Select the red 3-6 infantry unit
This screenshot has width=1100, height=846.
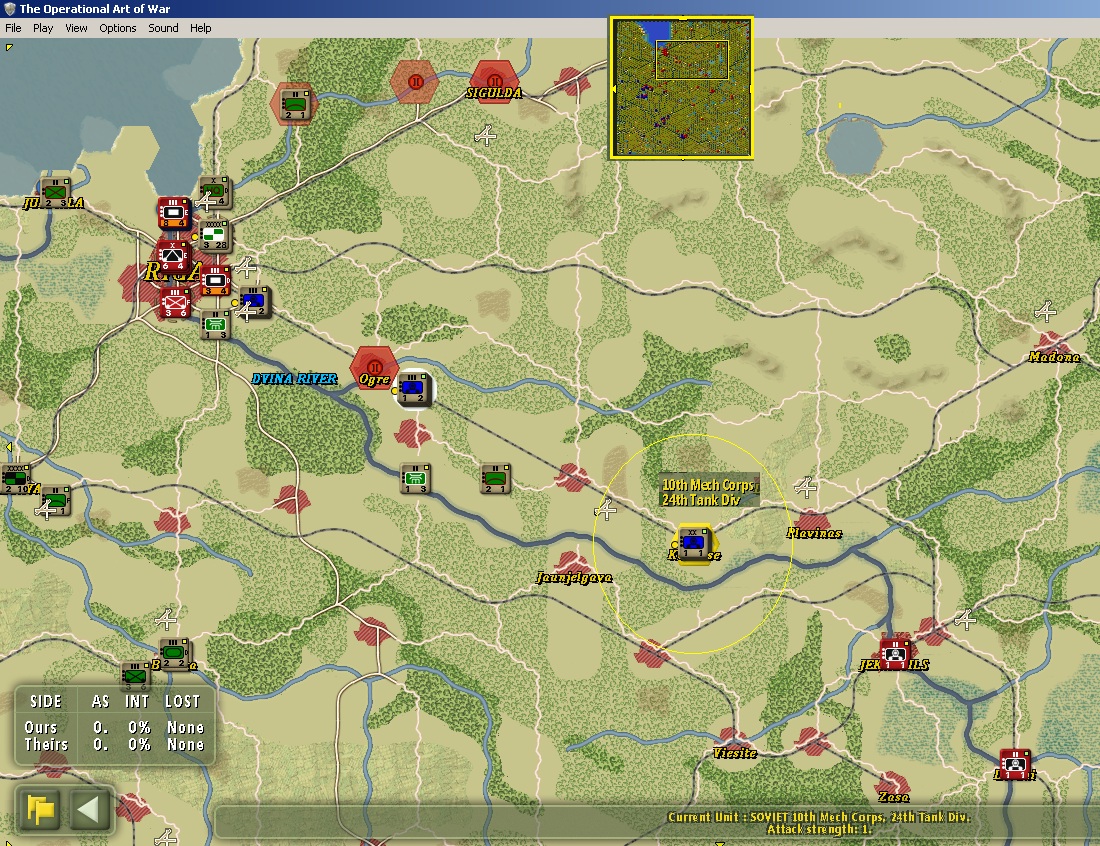pyautogui.click(x=174, y=302)
